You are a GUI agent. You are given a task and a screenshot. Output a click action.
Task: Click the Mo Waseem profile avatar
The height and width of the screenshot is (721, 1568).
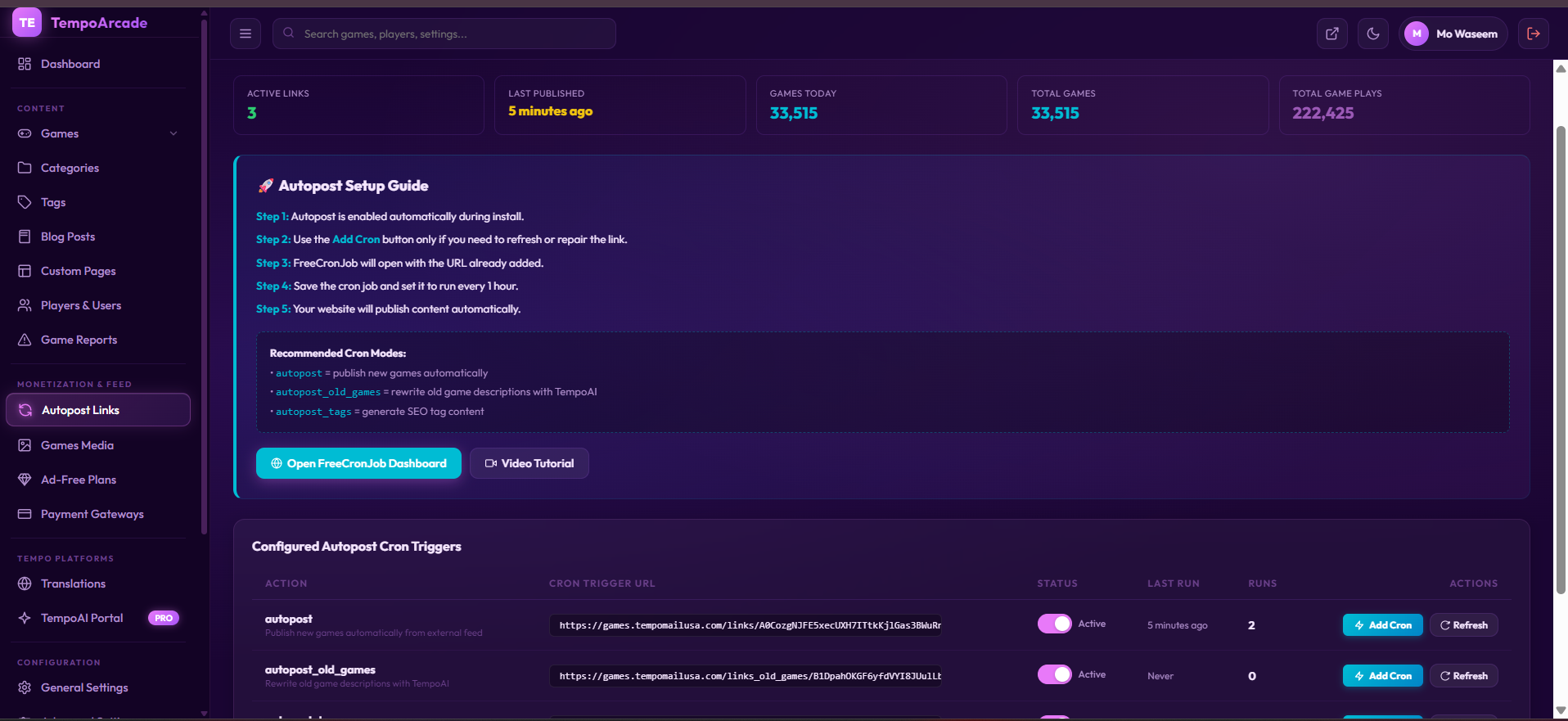coord(1417,34)
